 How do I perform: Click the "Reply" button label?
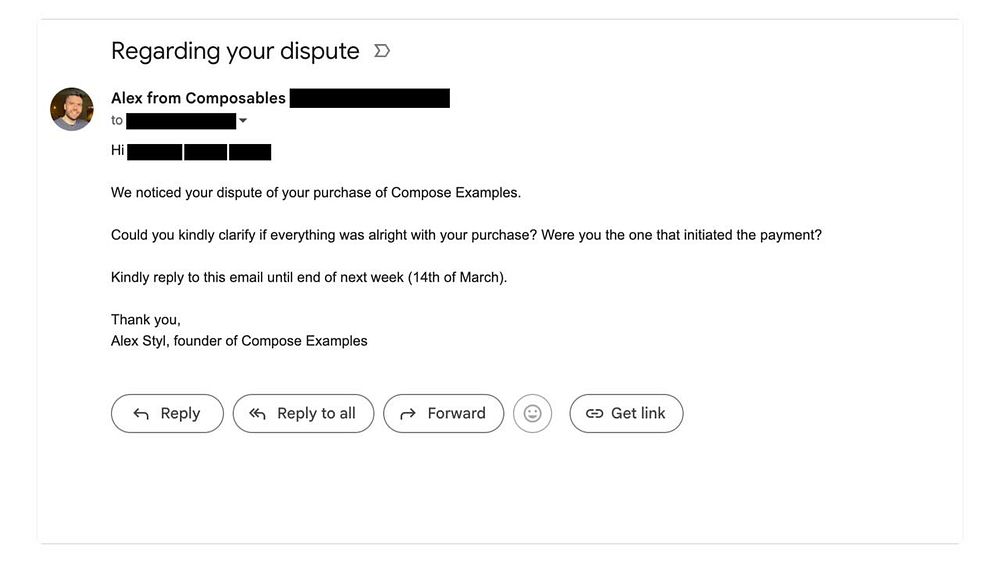[180, 413]
